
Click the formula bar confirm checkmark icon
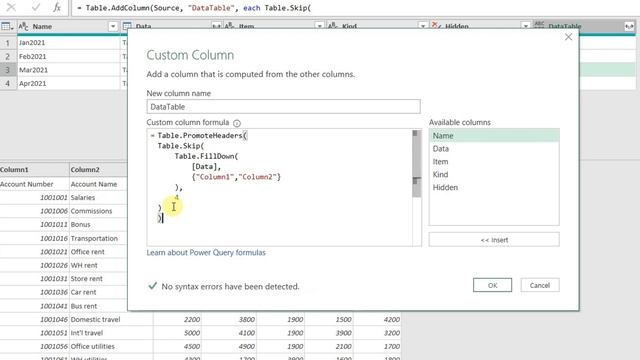(36, 7)
